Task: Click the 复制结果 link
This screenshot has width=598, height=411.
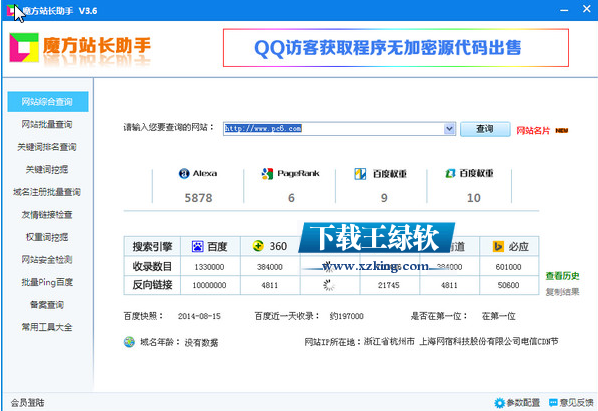Action: point(562,292)
